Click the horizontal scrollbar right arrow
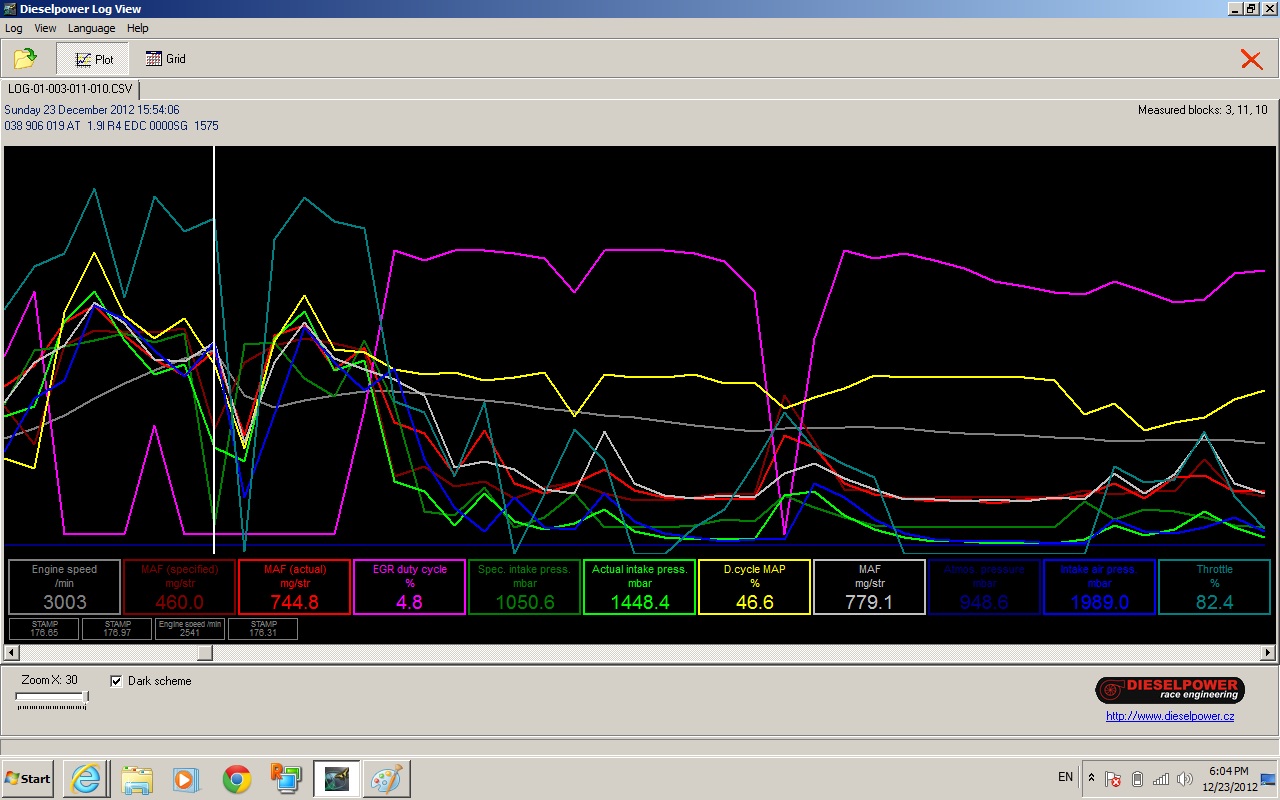The width and height of the screenshot is (1280, 800). click(1268, 653)
